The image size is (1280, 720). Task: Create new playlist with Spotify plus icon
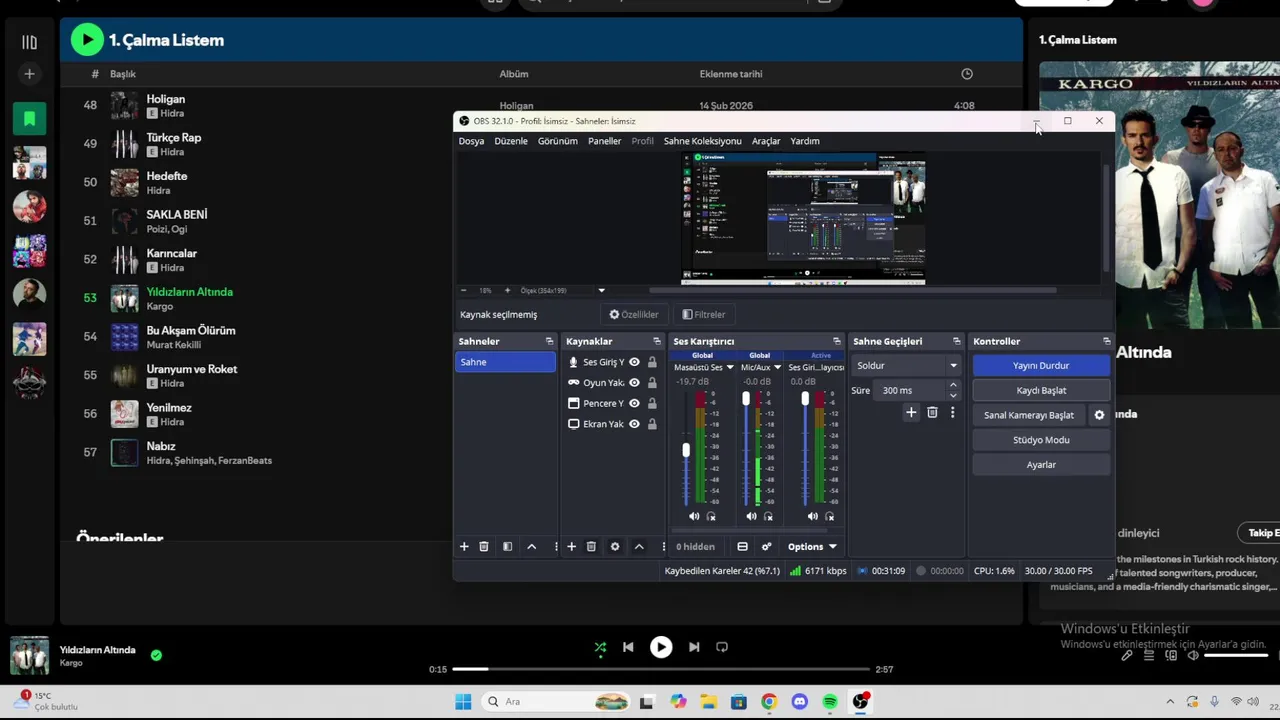[x=29, y=74]
